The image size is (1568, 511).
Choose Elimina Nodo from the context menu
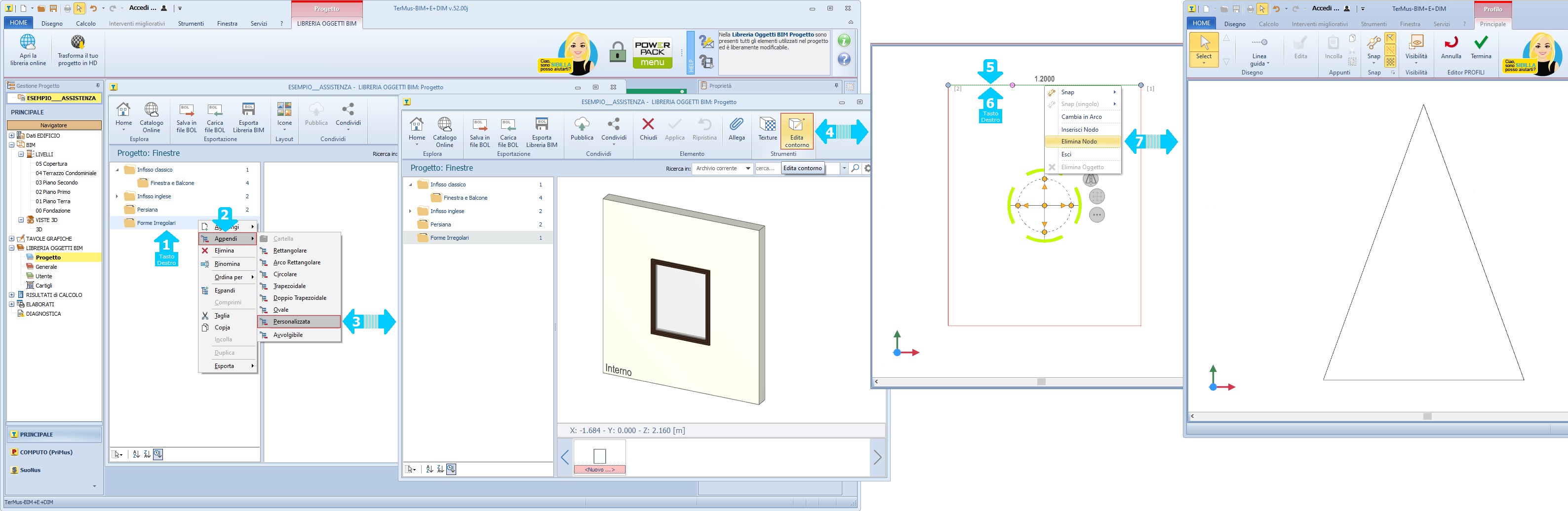tap(1079, 142)
